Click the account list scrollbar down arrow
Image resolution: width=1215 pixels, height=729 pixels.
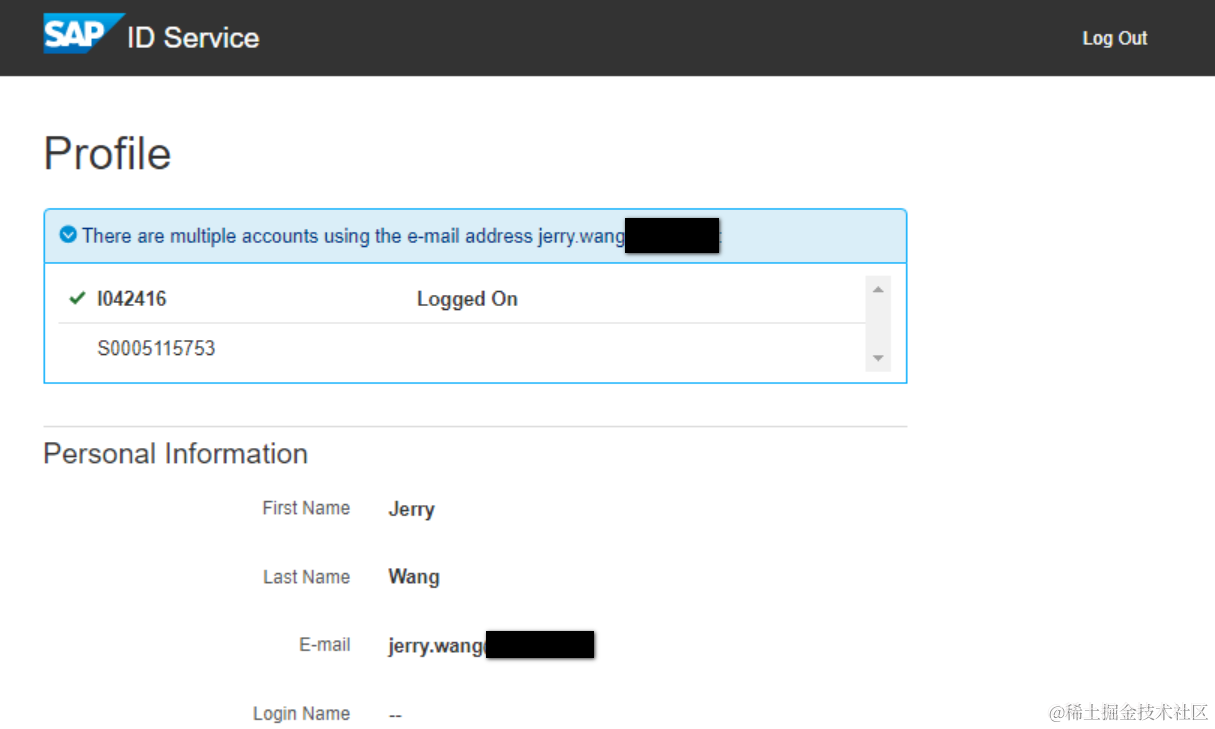pos(878,358)
